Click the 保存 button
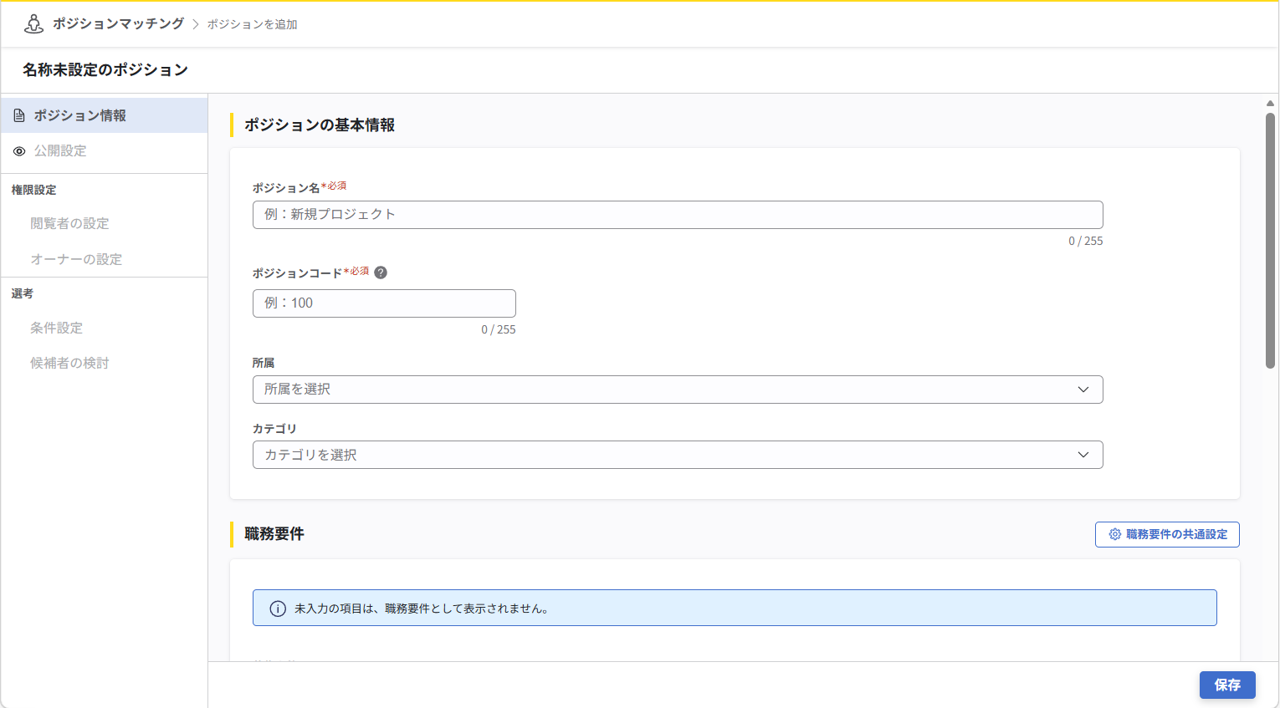Image resolution: width=1280 pixels, height=708 pixels. click(1227, 685)
